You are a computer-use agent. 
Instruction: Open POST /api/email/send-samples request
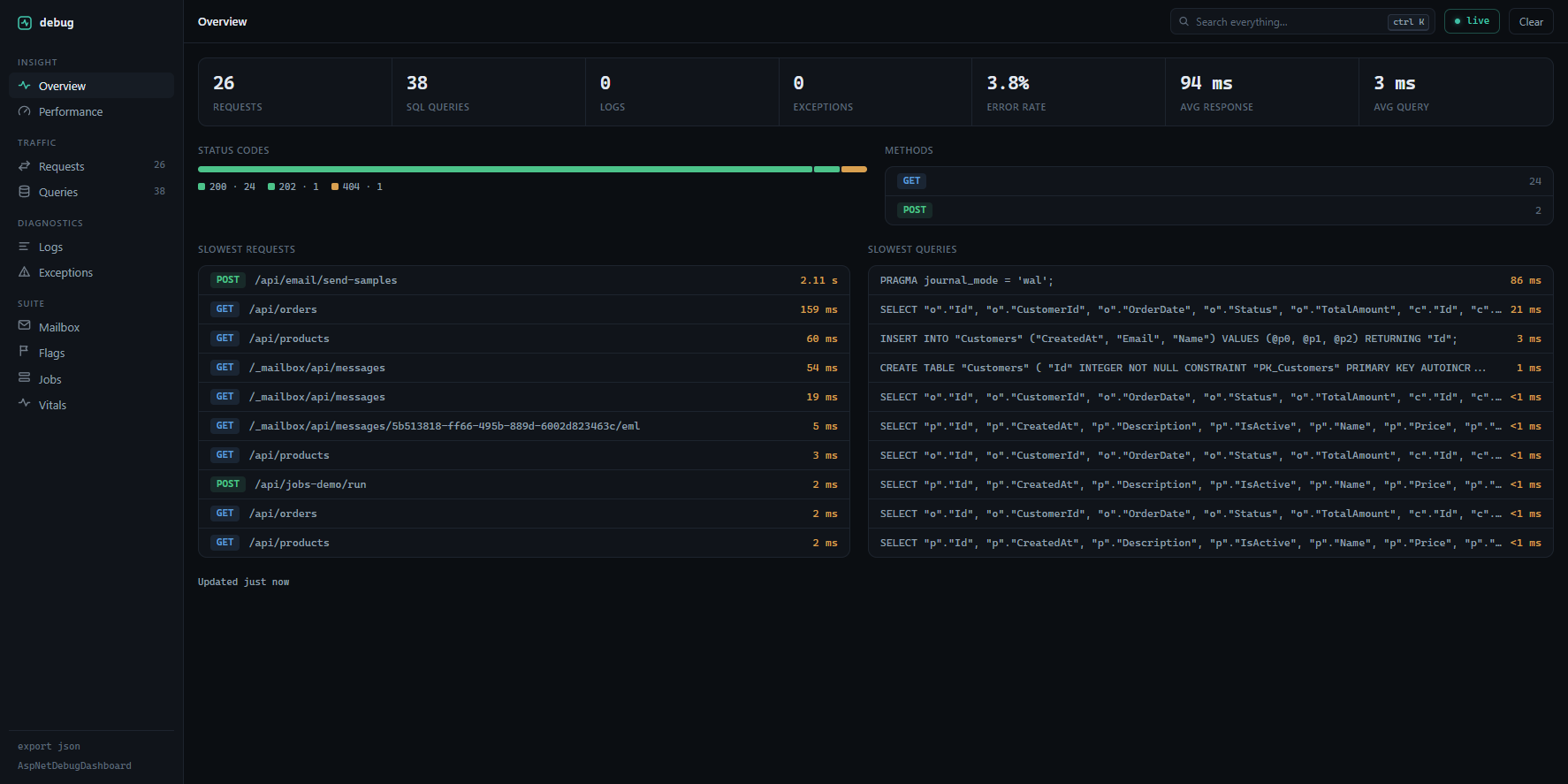point(524,280)
